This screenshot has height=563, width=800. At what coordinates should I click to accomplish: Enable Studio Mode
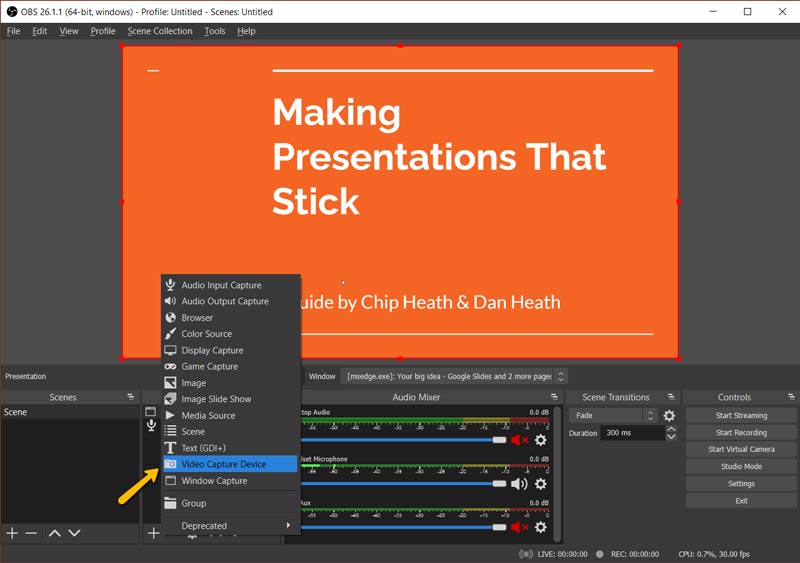(x=741, y=467)
